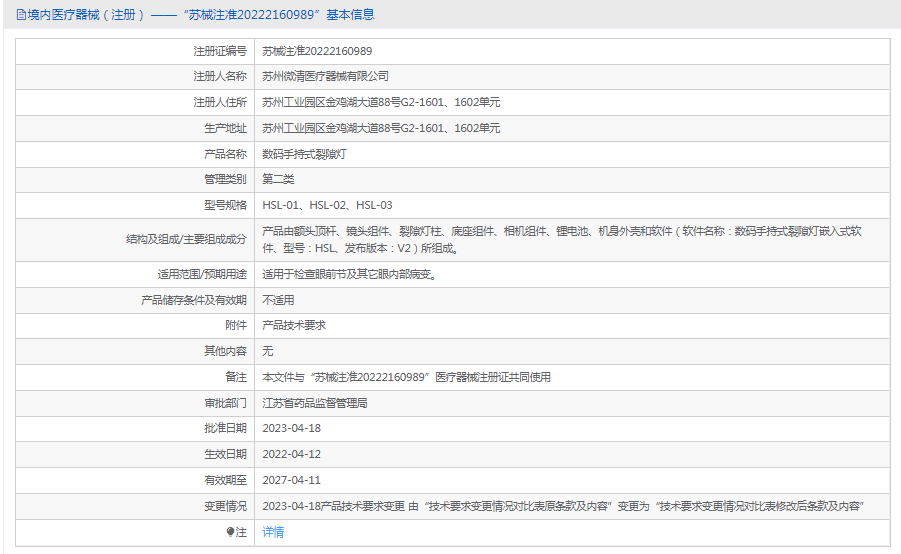Select registrant name 苏州微清医疗器械有限公司

[325, 76]
